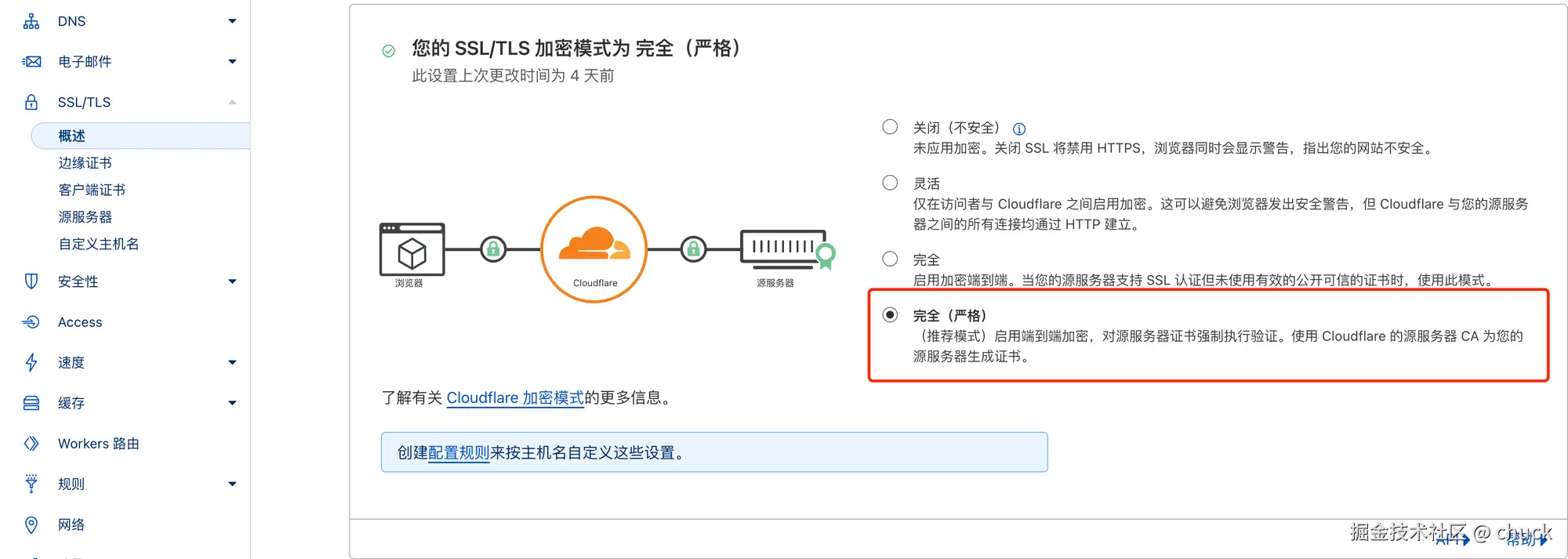
Task: Follow the 配置规则 link
Action: coord(459,452)
